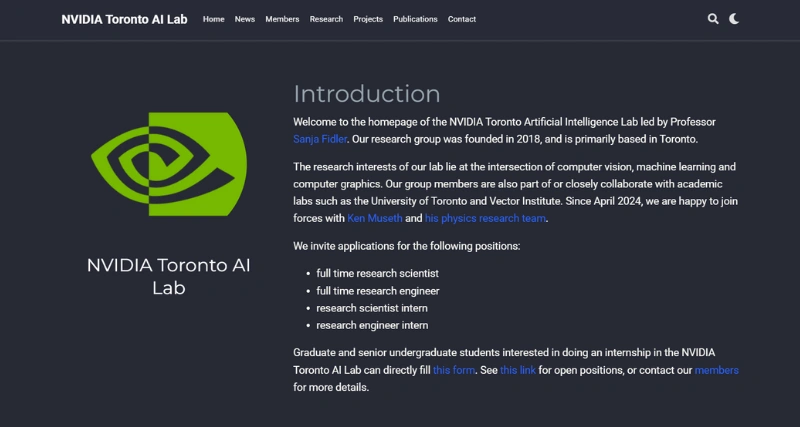Open "this link" for open positions
The width and height of the screenshot is (800, 427).
click(518, 370)
